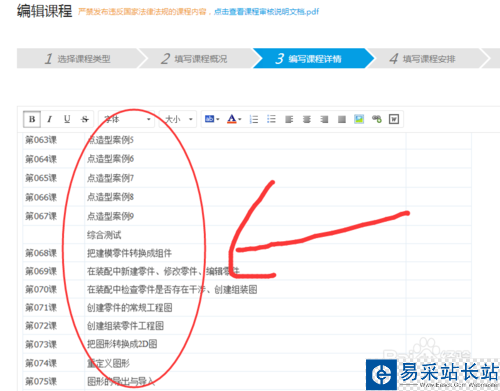Open the text background highlight color picker
The width and height of the screenshot is (500, 391).
pyautogui.click(x=212, y=119)
